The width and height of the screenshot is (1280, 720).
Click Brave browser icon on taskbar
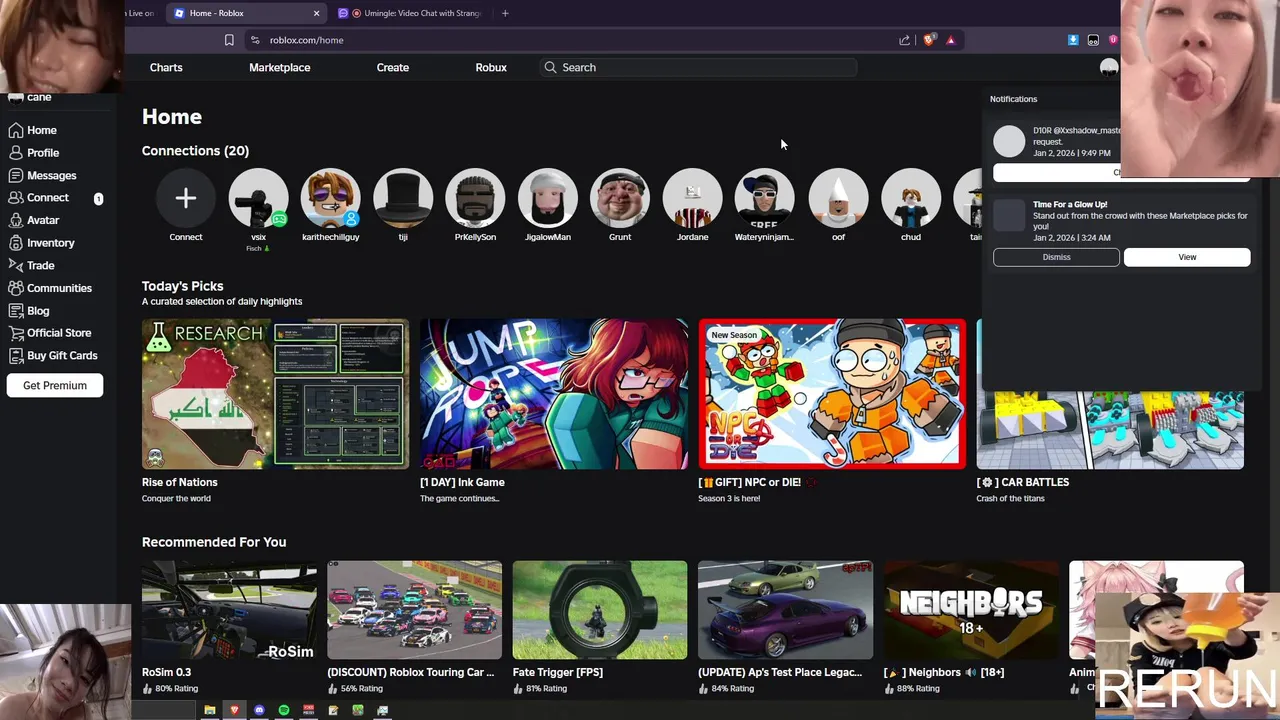pyautogui.click(x=234, y=710)
